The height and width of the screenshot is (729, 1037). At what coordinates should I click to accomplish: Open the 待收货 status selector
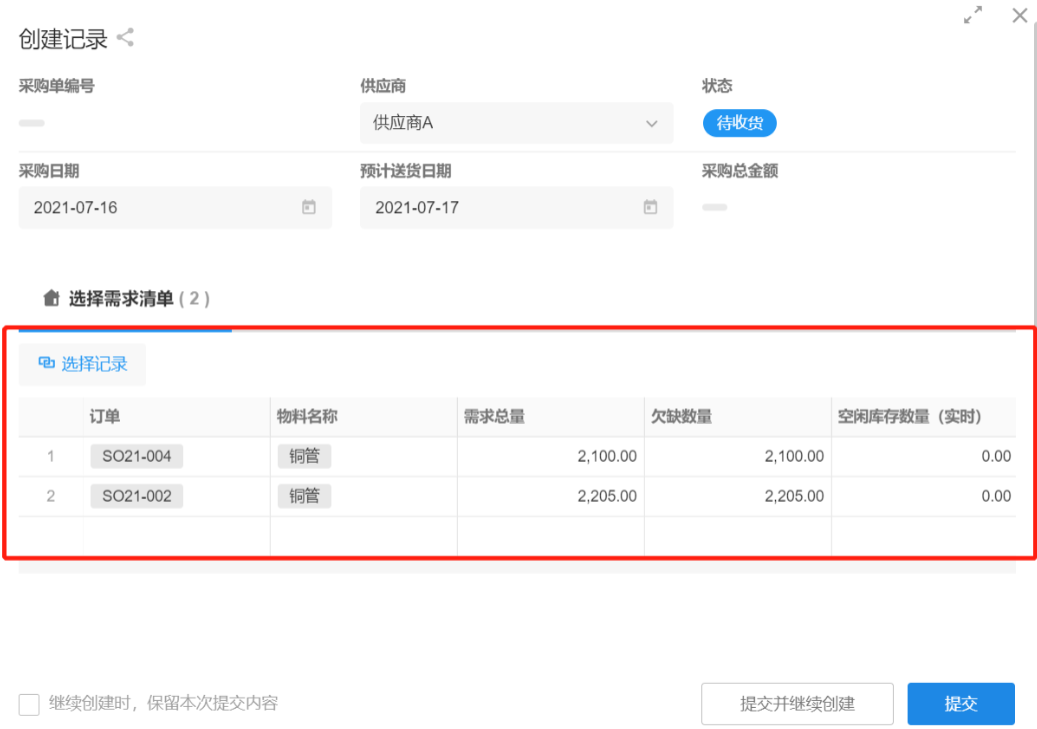point(739,123)
